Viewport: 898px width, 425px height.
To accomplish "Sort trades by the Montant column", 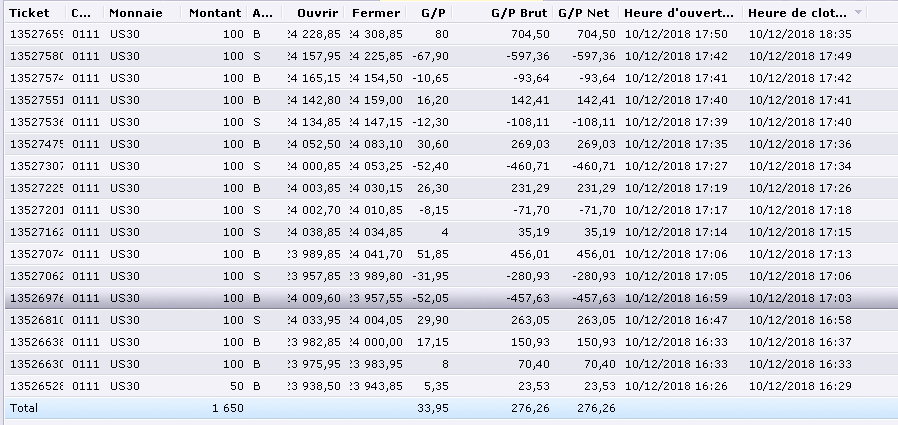I will click(x=216, y=14).
